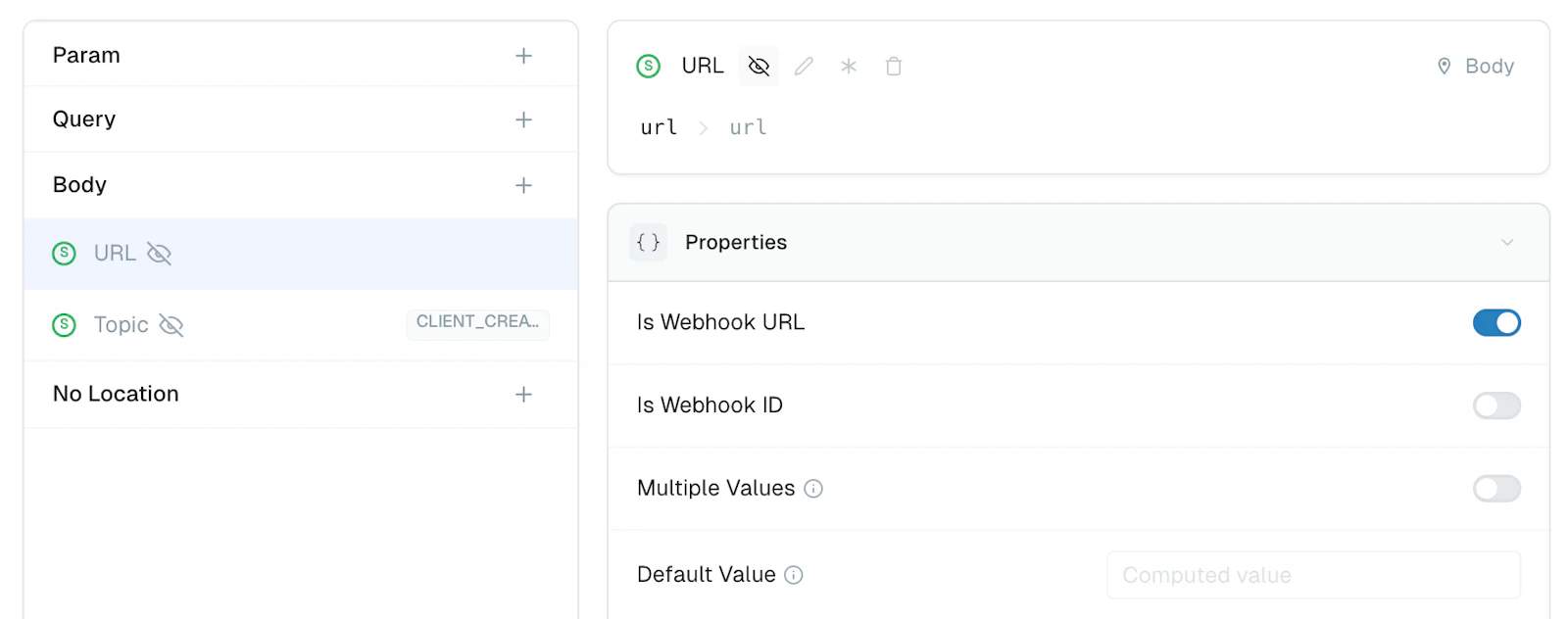
Task: Disable the Is Webhook URL switch
Action: pos(1496,322)
